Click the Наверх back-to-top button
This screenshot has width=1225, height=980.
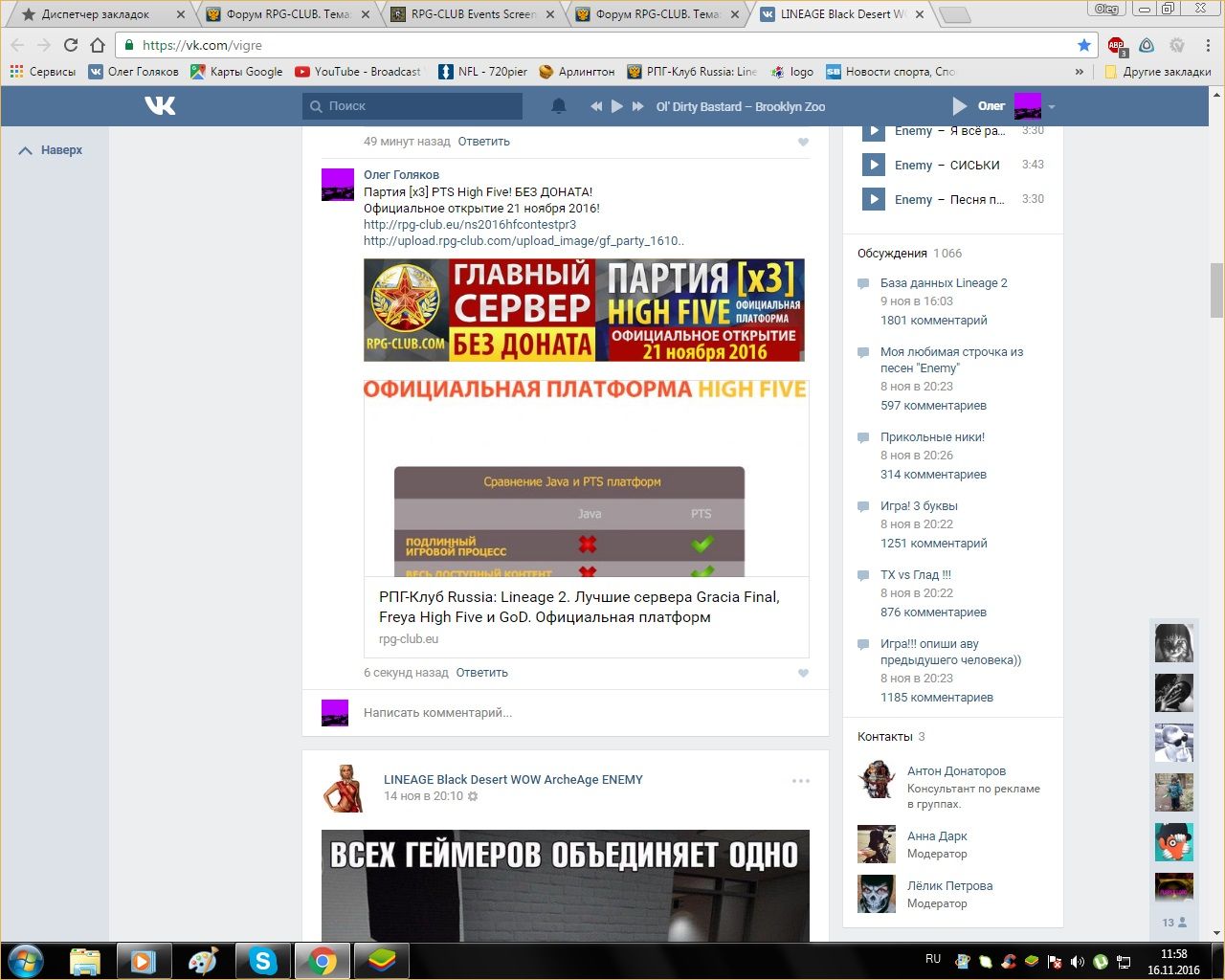tap(52, 150)
